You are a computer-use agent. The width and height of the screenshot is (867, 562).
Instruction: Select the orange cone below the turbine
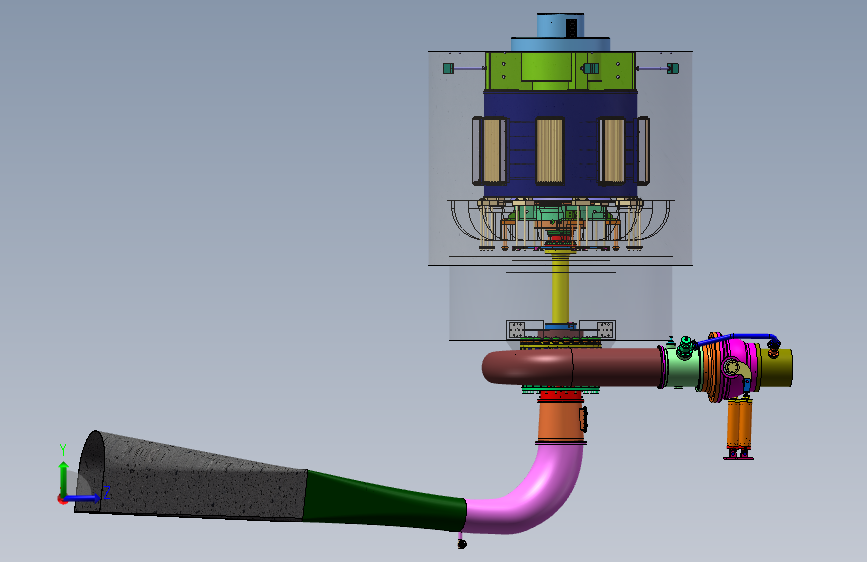tap(560, 421)
